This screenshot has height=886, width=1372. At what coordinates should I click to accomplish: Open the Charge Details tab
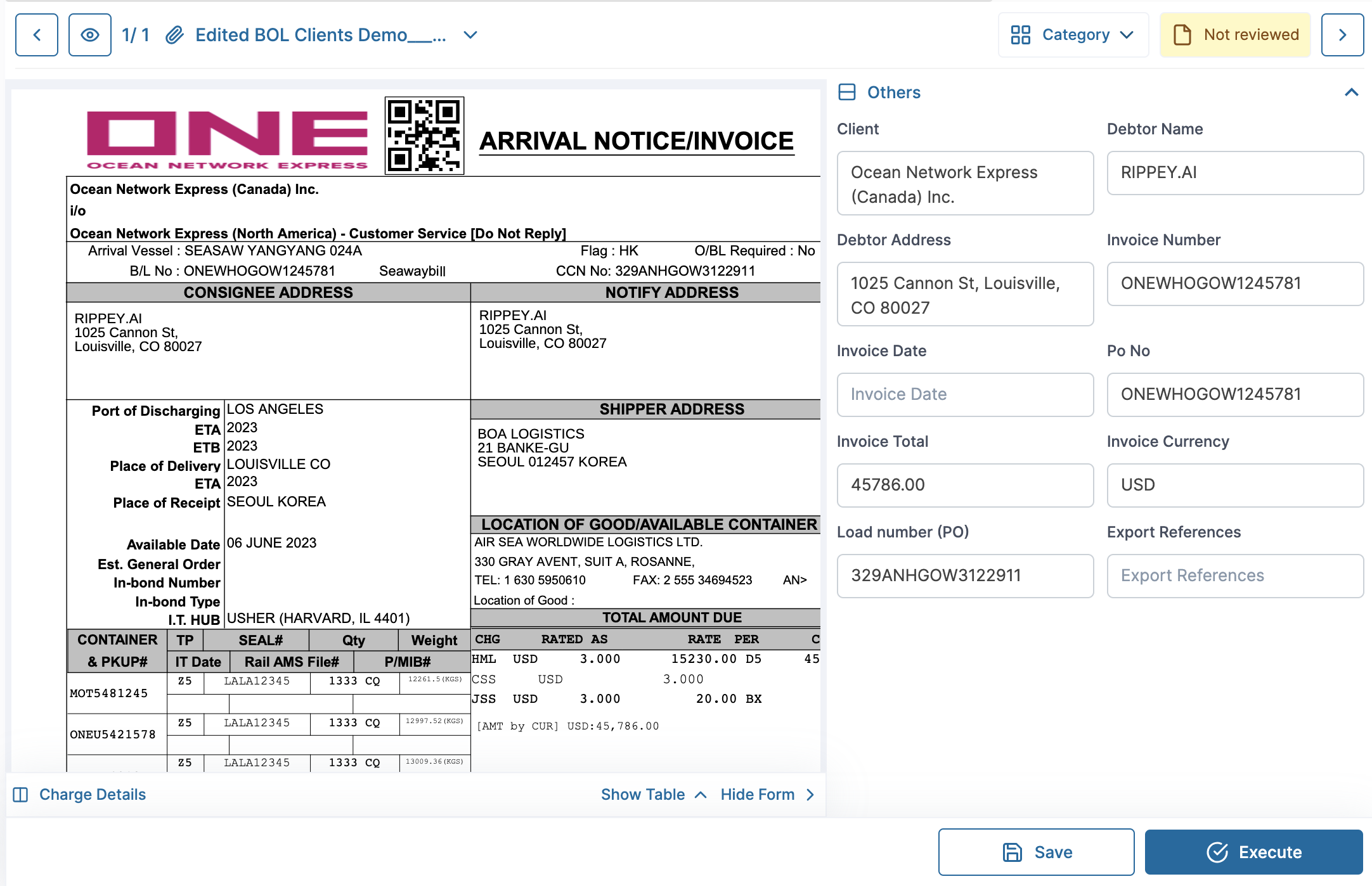pos(93,795)
